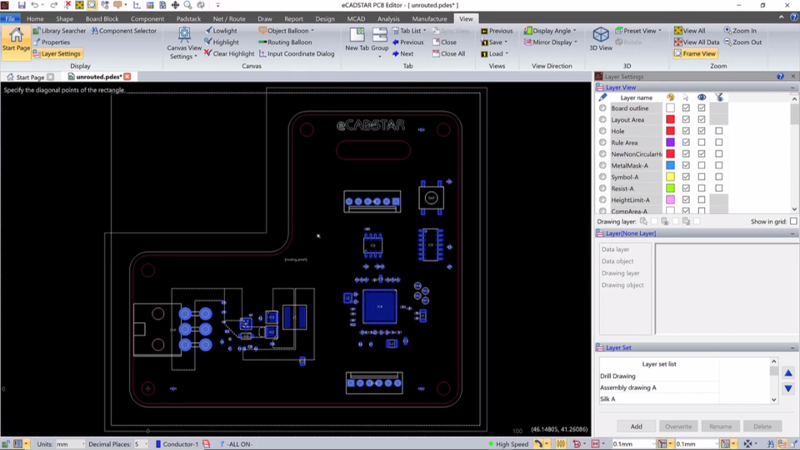Image resolution: width=800 pixels, height=450 pixels.
Task: Close All tabs
Action: (x=448, y=54)
